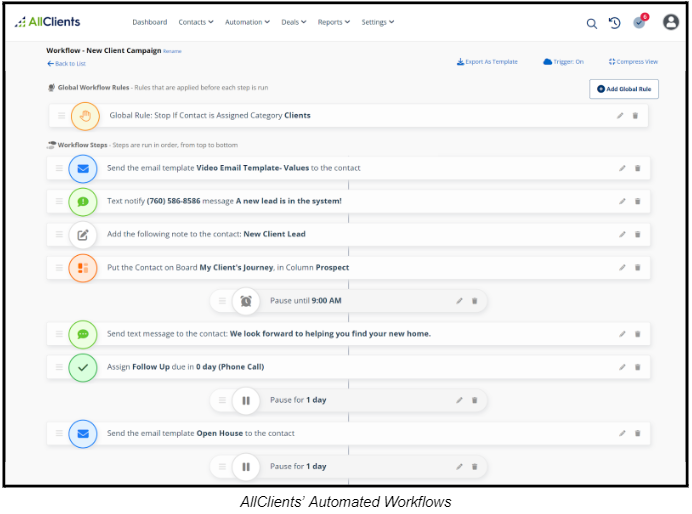The height and width of the screenshot is (514, 692).
Task: Delete the Open House email step
Action: pyautogui.click(x=638, y=433)
